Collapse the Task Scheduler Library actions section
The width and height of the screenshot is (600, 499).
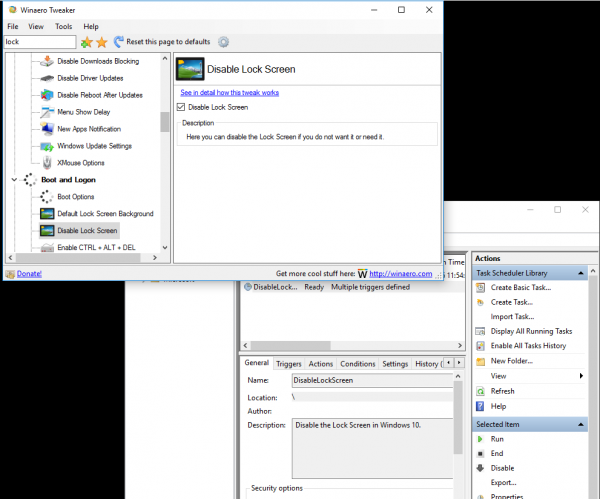coord(581,273)
